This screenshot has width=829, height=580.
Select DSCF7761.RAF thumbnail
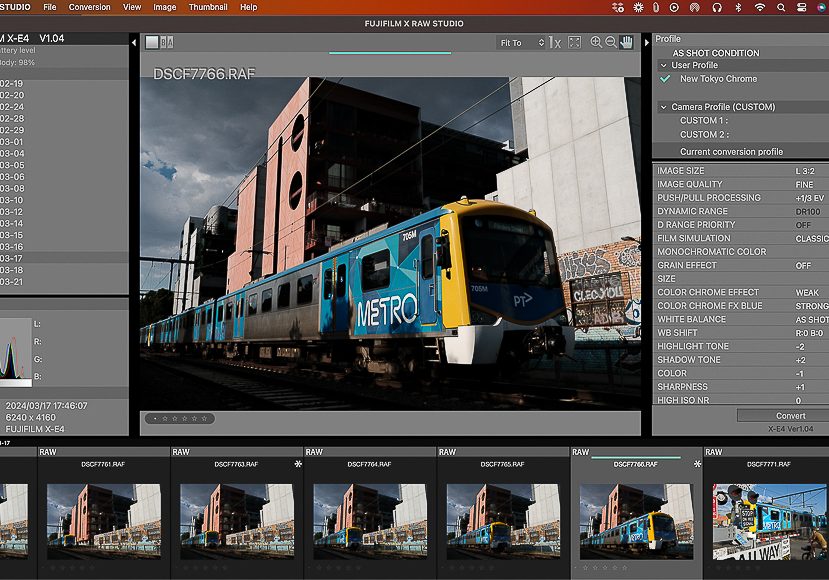(104, 521)
